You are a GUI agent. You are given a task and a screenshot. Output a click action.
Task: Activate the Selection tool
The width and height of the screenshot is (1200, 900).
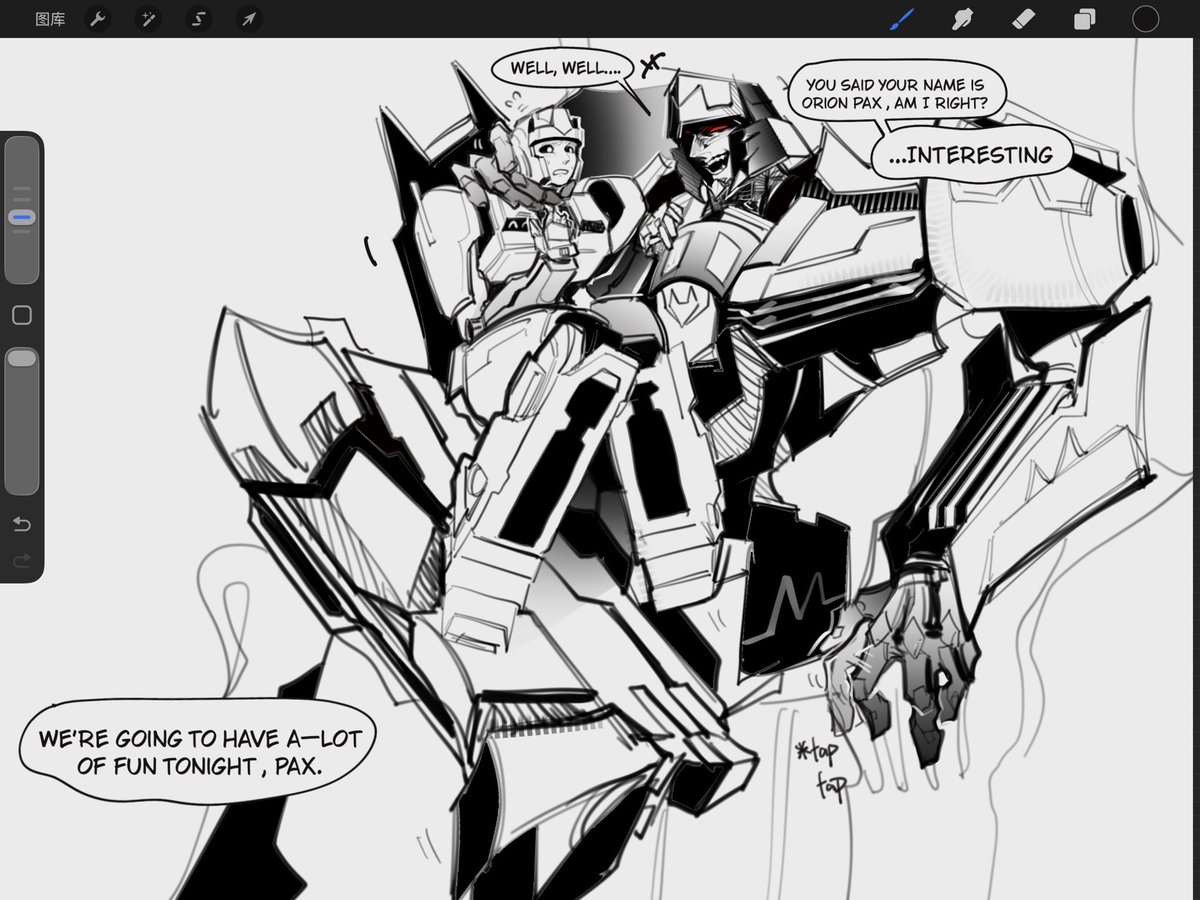point(198,19)
